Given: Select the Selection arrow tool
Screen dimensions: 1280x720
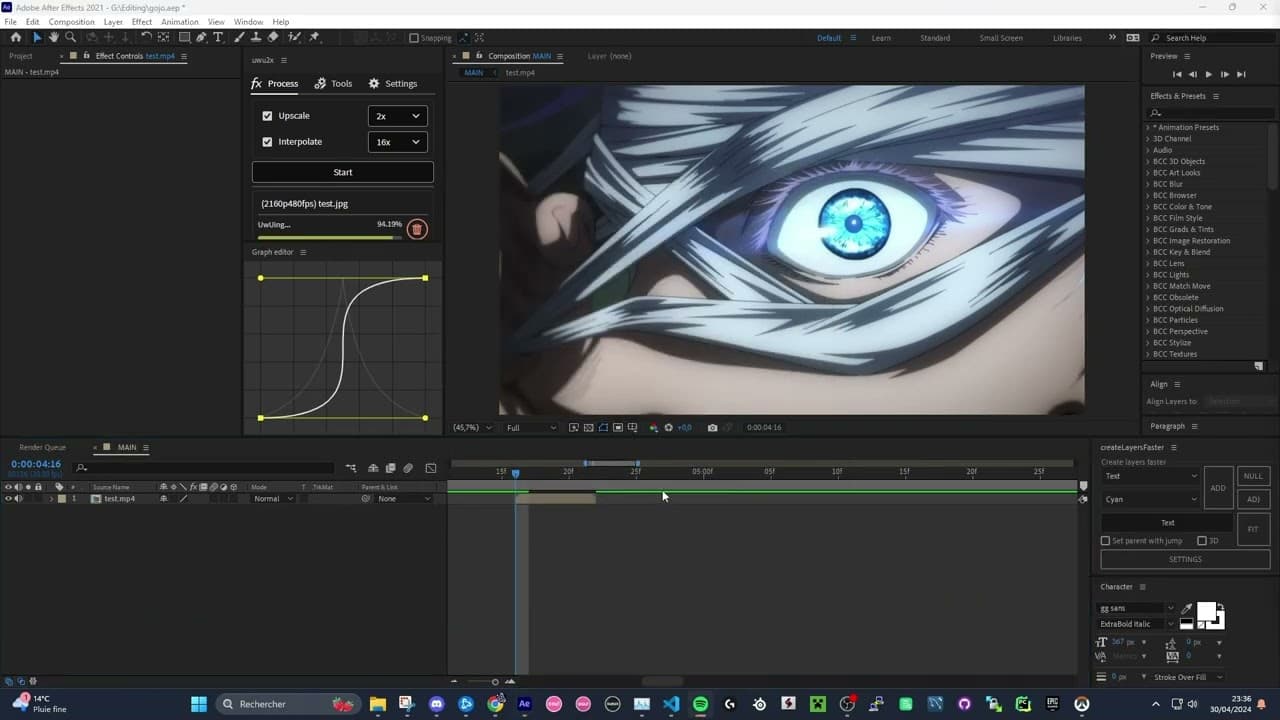Looking at the screenshot, I should [37, 37].
